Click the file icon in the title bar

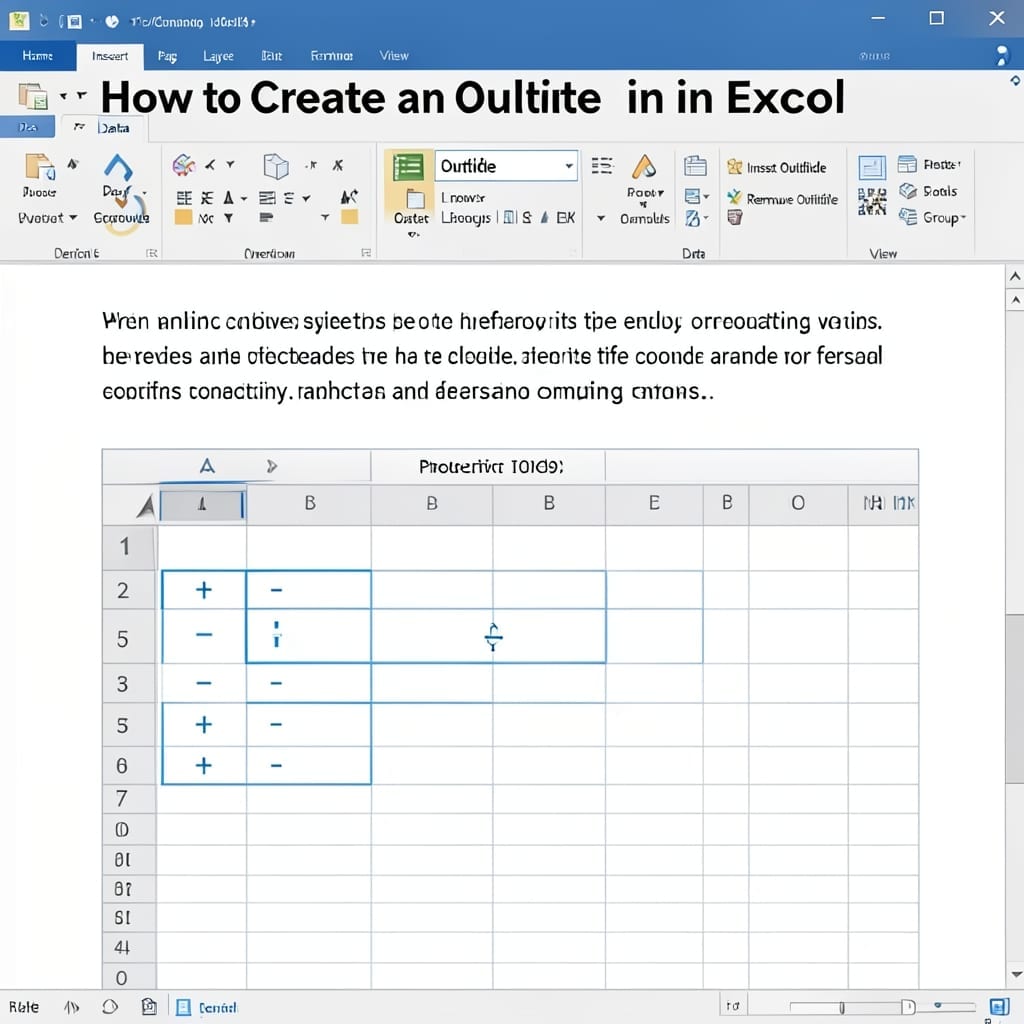(19, 20)
